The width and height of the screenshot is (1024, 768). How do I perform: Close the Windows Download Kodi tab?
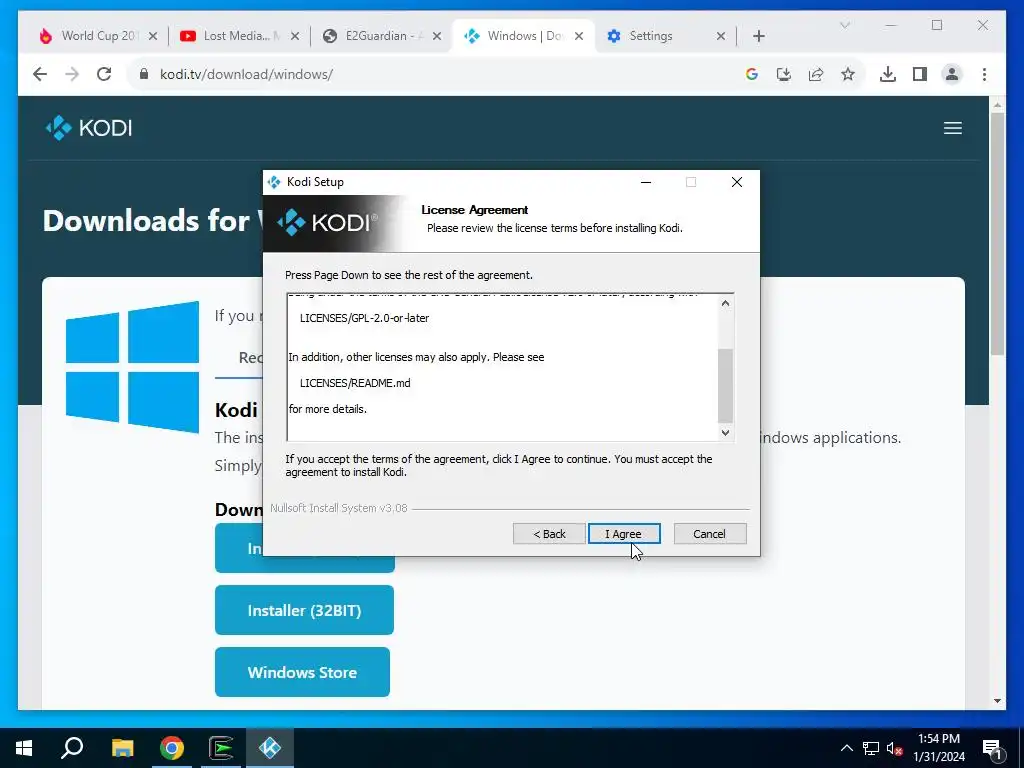pyautogui.click(x=579, y=36)
